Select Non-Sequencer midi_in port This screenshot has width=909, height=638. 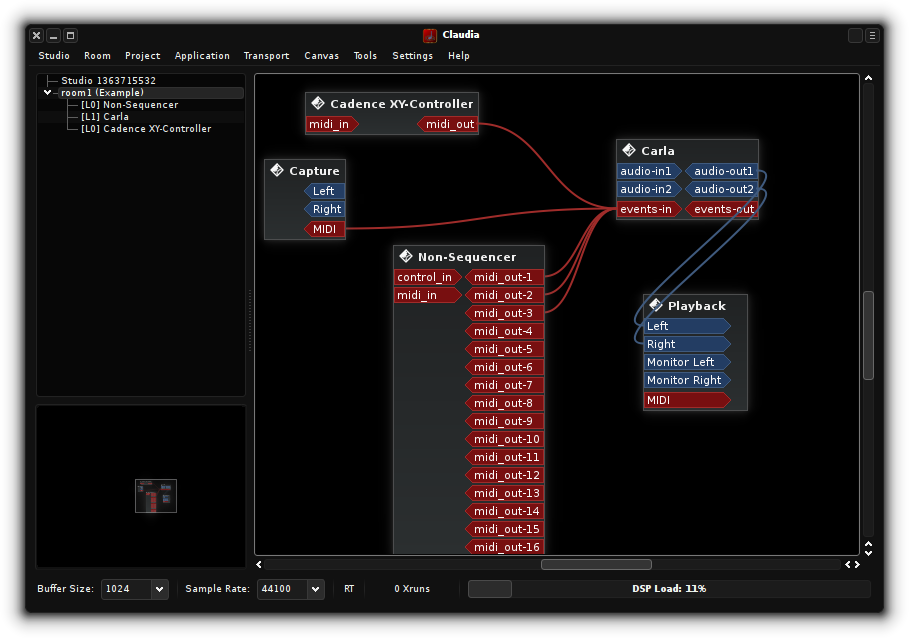(428, 296)
